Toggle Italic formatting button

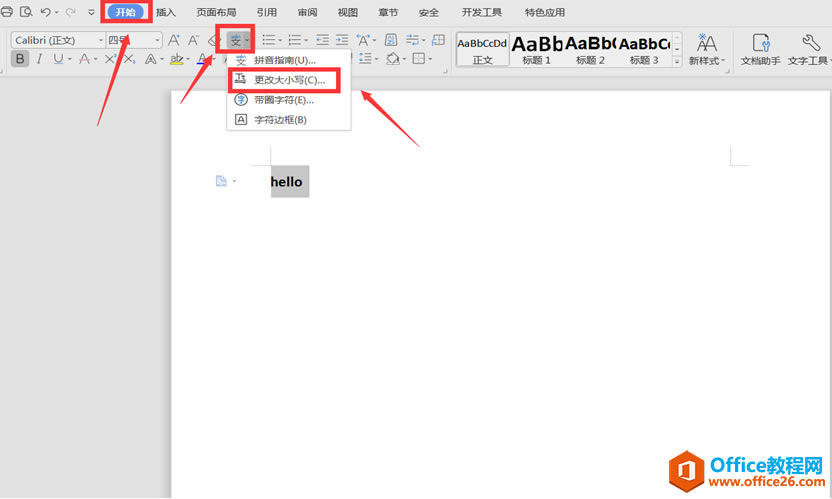point(39,59)
